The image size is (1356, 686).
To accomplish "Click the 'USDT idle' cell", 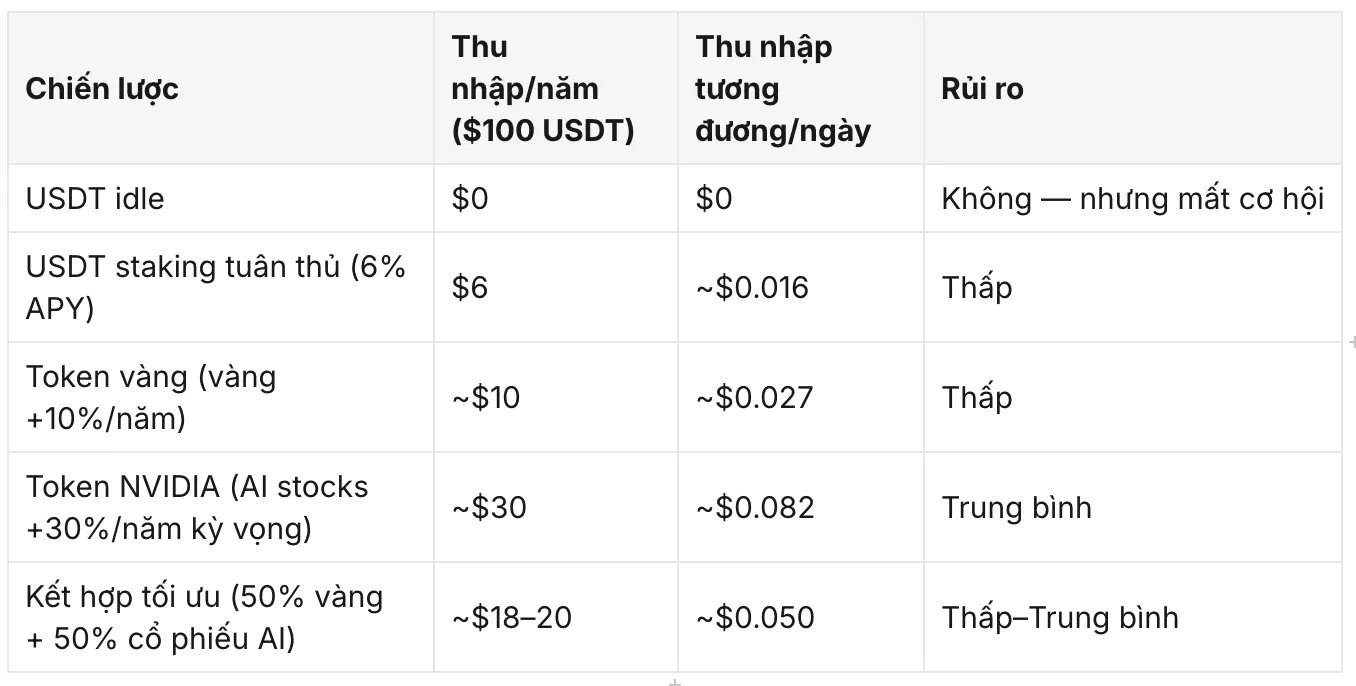I will [x=221, y=198].
